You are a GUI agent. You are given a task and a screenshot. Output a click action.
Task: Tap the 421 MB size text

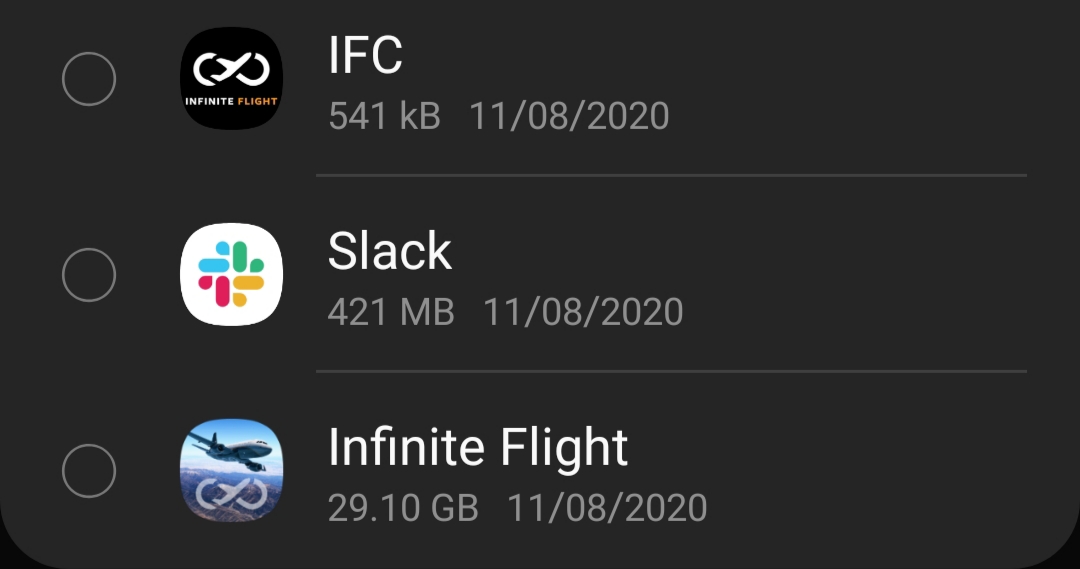(391, 312)
